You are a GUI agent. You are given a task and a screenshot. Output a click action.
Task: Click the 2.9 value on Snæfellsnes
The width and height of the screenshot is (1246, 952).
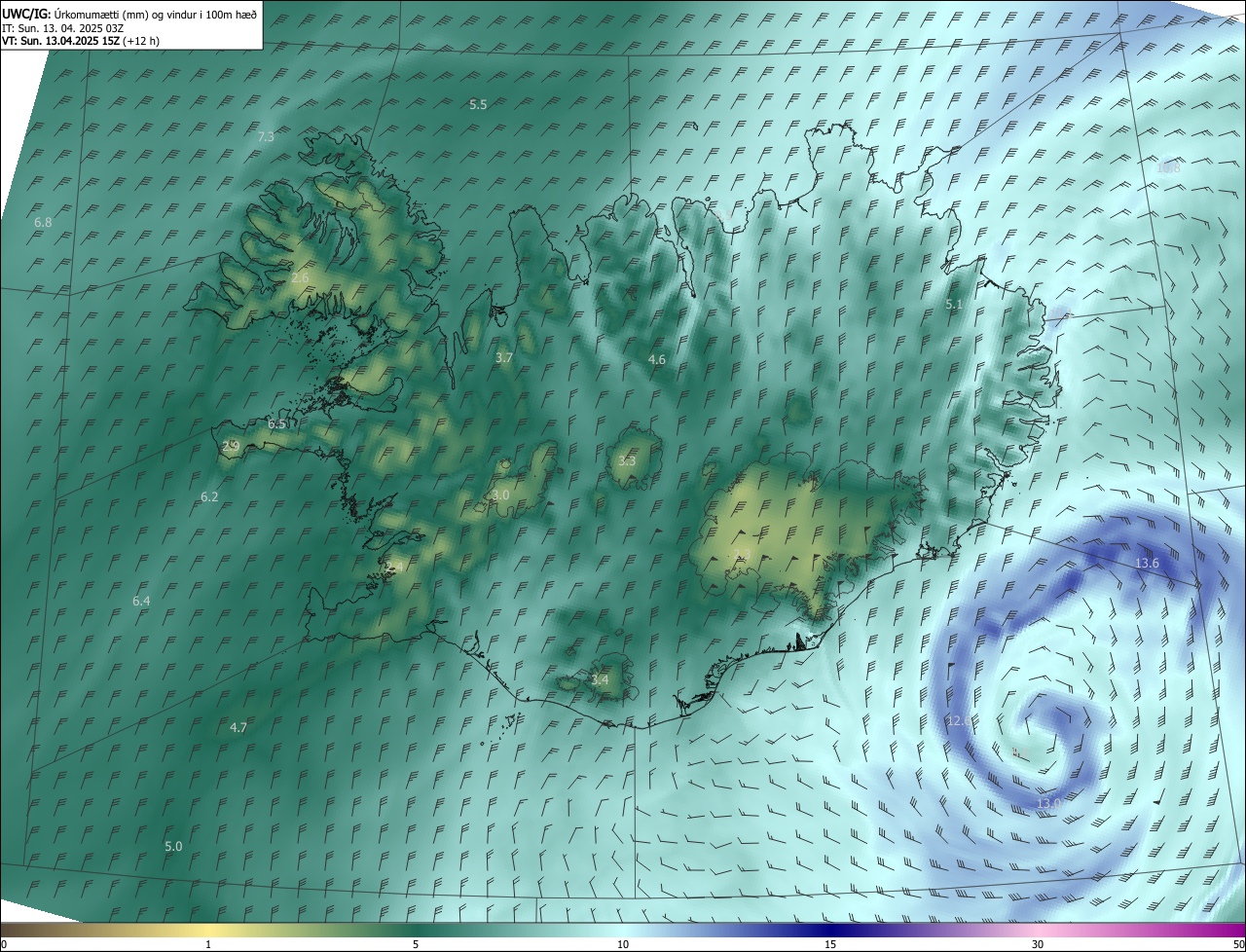(x=231, y=447)
